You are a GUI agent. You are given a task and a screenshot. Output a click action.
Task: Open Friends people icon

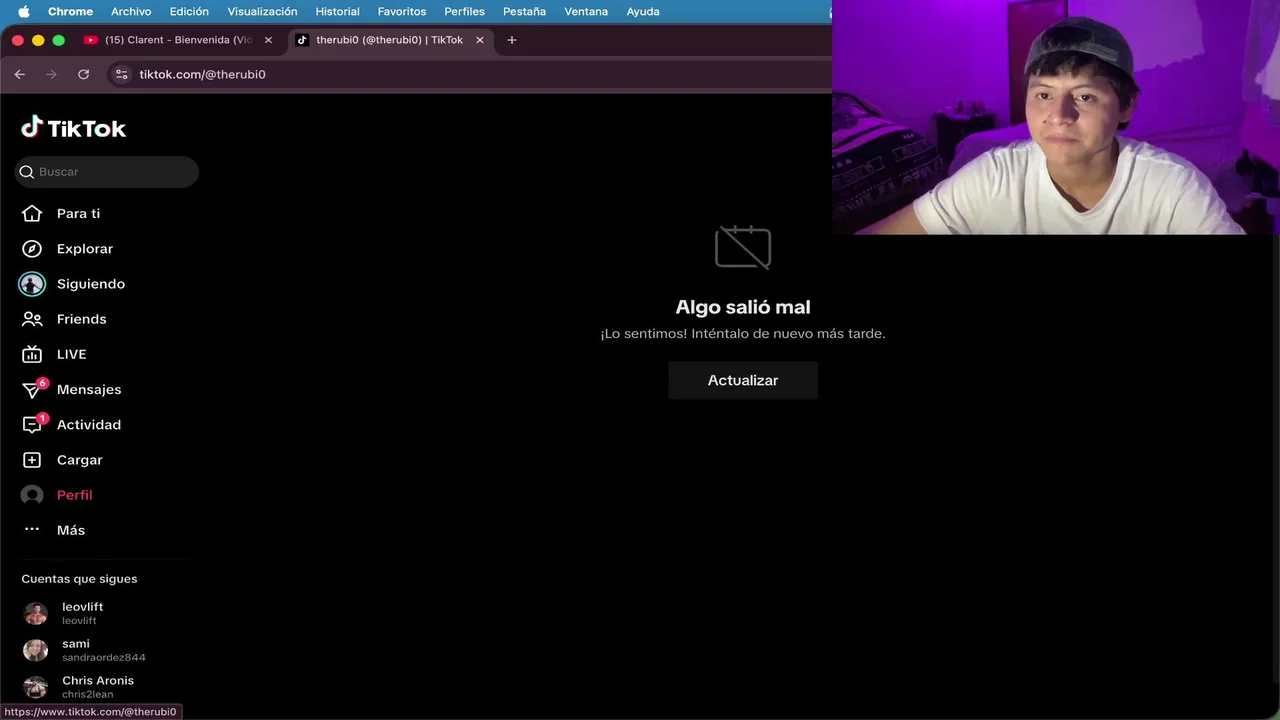point(32,319)
